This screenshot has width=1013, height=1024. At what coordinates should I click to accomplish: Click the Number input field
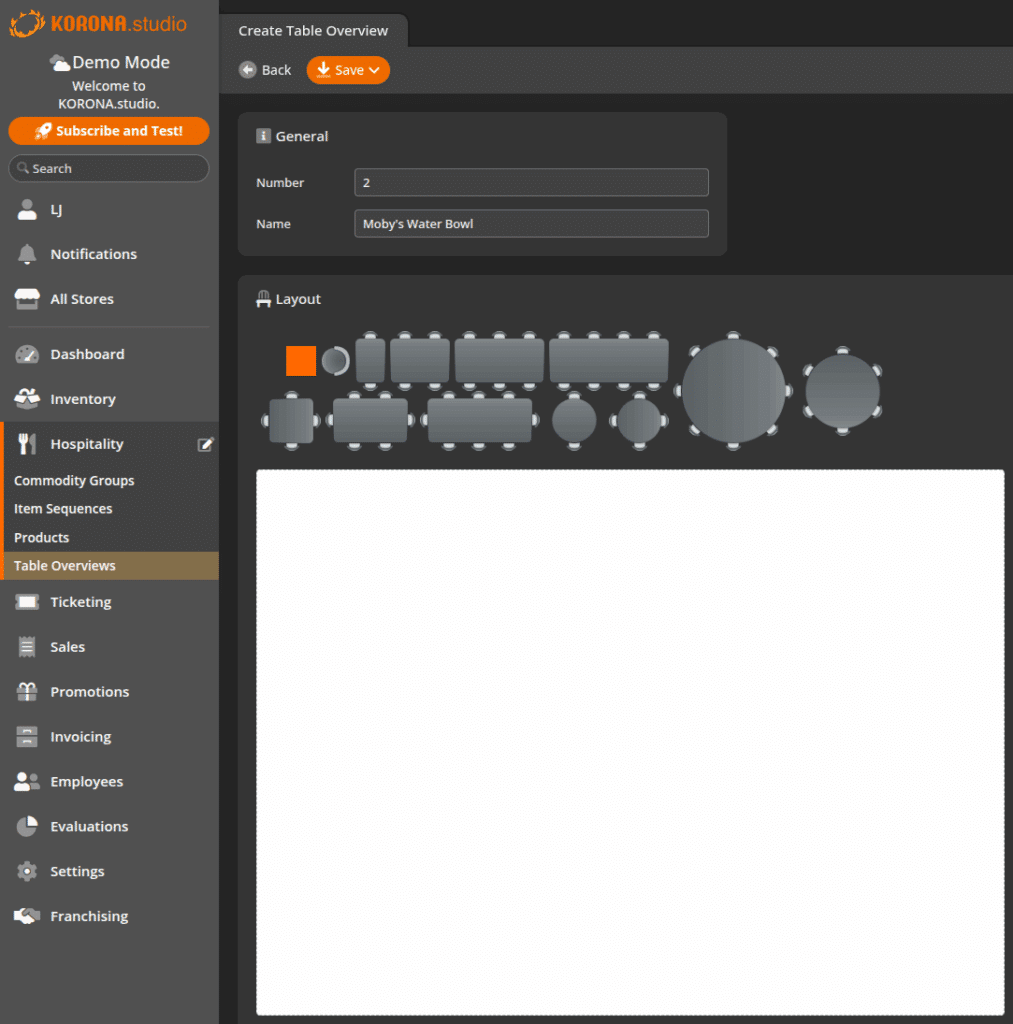point(531,182)
